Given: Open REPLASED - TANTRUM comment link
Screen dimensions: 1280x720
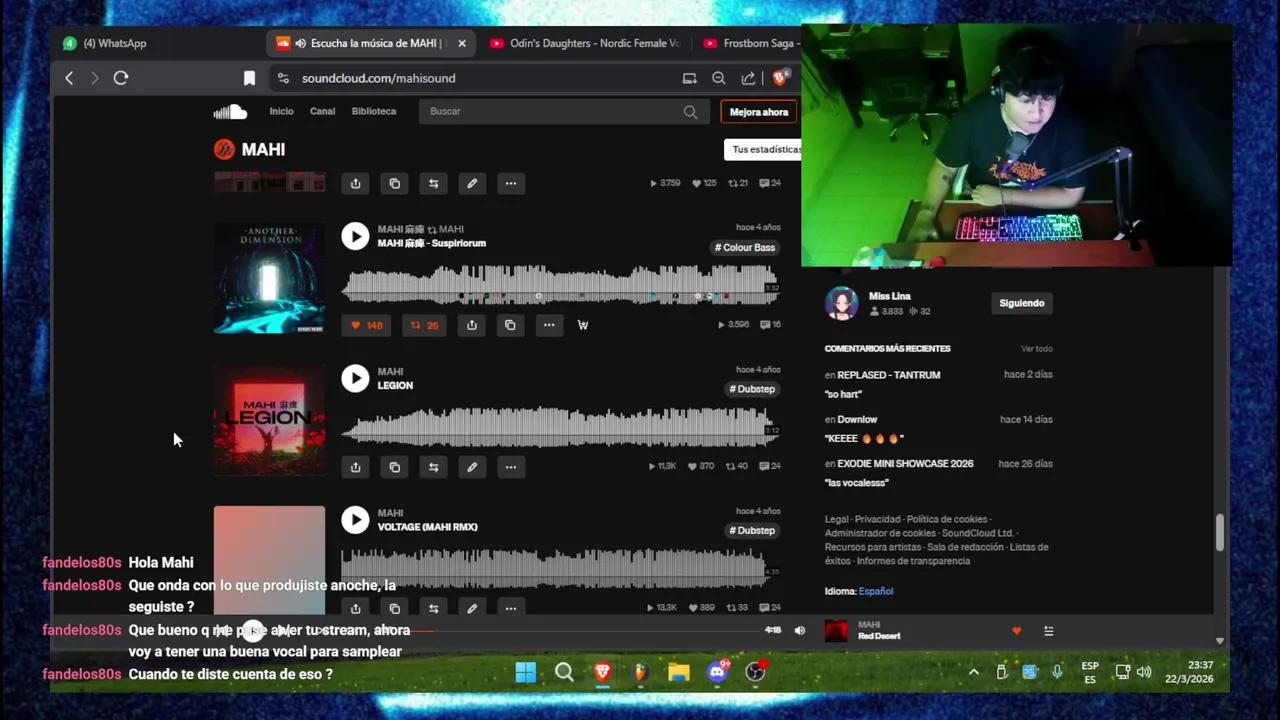Looking at the screenshot, I should pos(889,375).
